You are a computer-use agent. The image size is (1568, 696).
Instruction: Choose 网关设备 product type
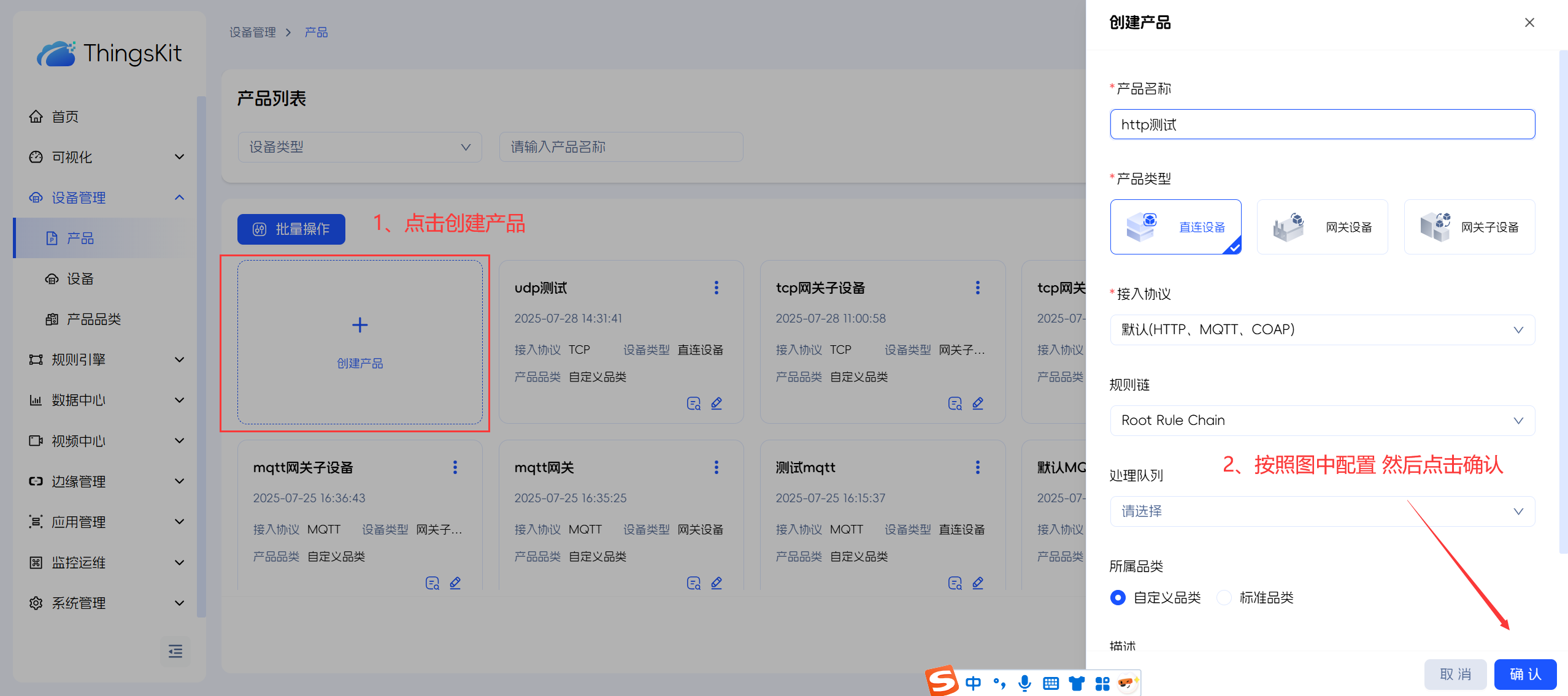1322,227
